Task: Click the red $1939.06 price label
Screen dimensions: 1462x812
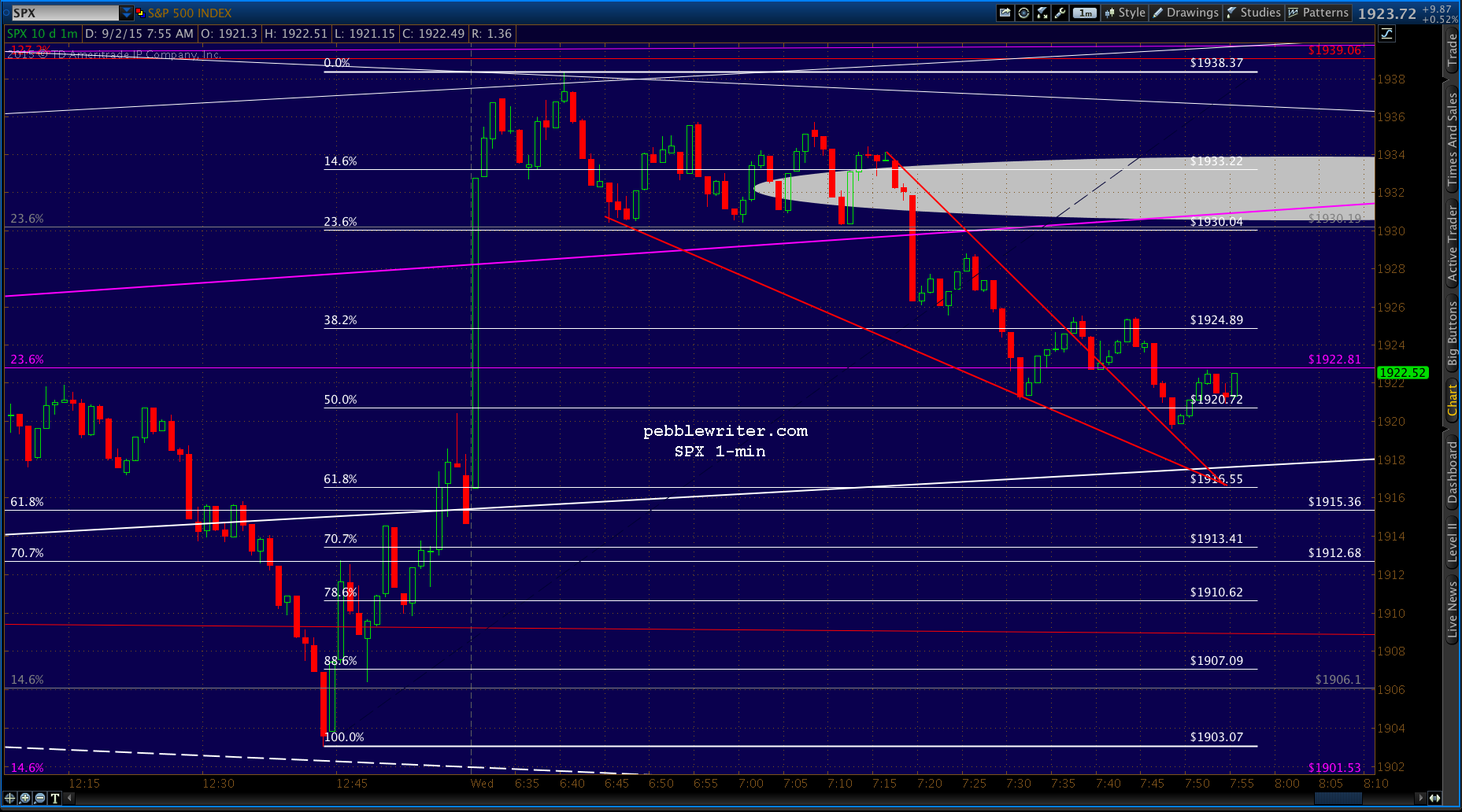Action: (x=1334, y=50)
